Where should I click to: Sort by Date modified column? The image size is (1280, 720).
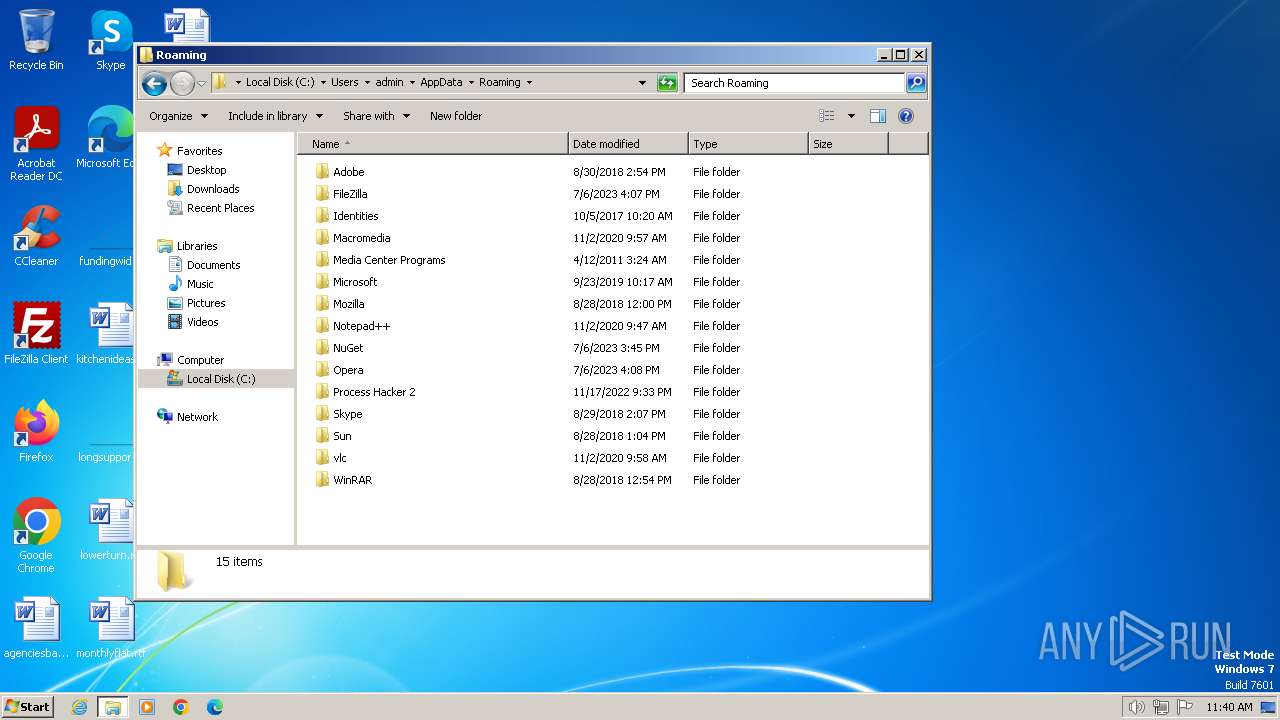[x=628, y=144]
